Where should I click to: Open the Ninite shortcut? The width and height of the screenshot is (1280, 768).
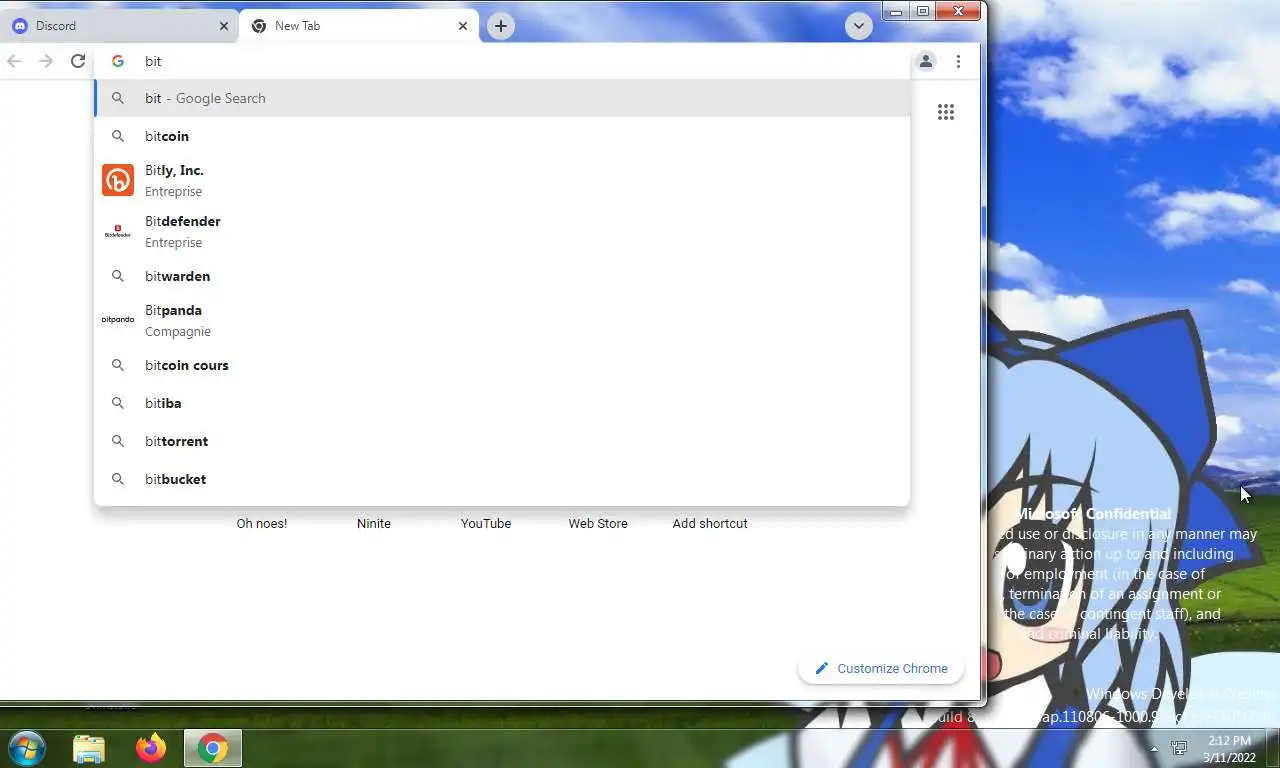(374, 523)
